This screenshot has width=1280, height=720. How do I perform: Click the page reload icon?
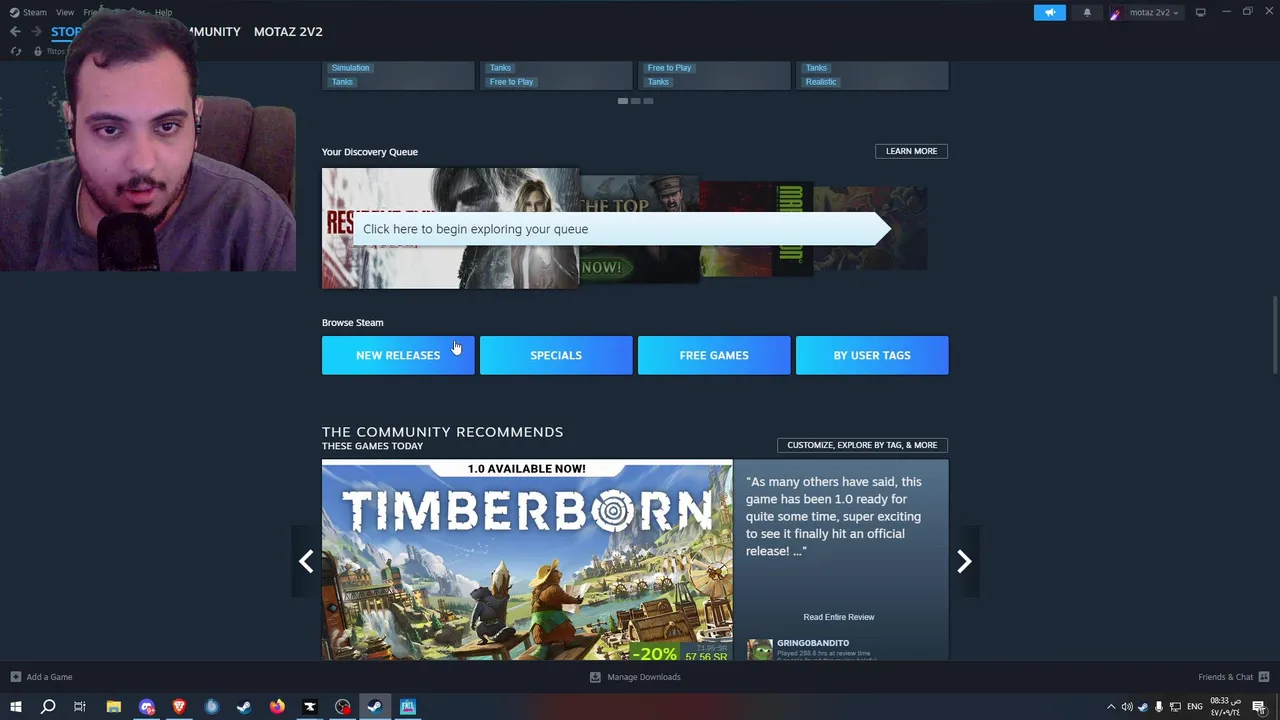[16, 51]
